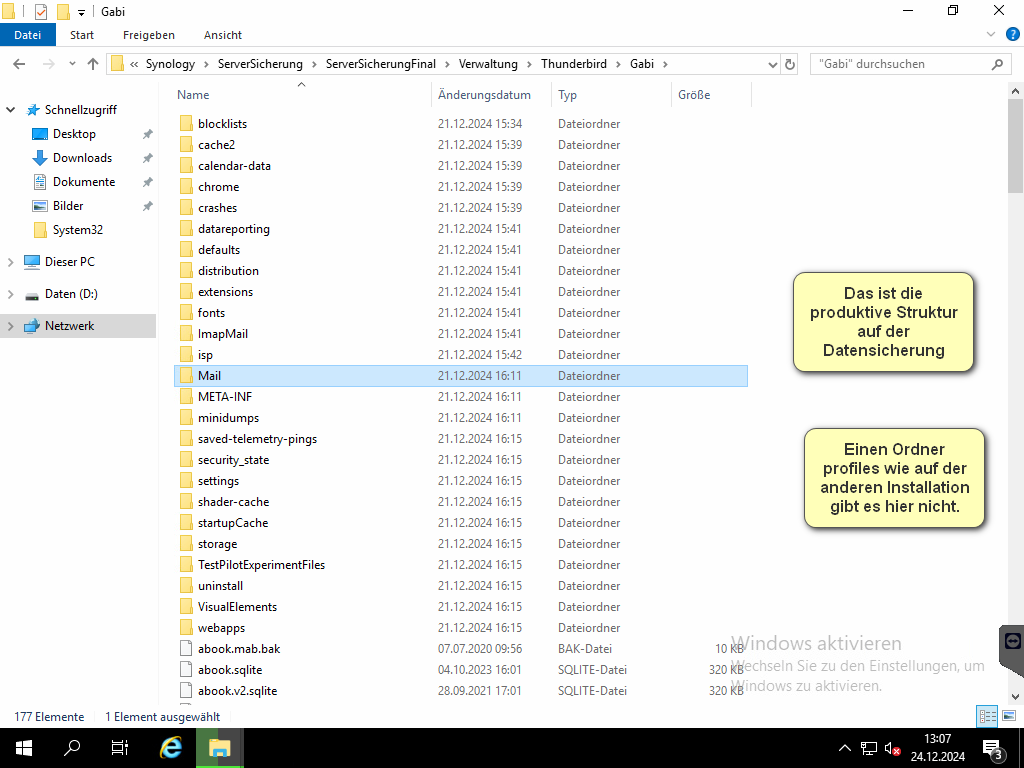Viewport: 1024px width, 768px height.
Task: Open the notification center icon
Action: pos(992,748)
